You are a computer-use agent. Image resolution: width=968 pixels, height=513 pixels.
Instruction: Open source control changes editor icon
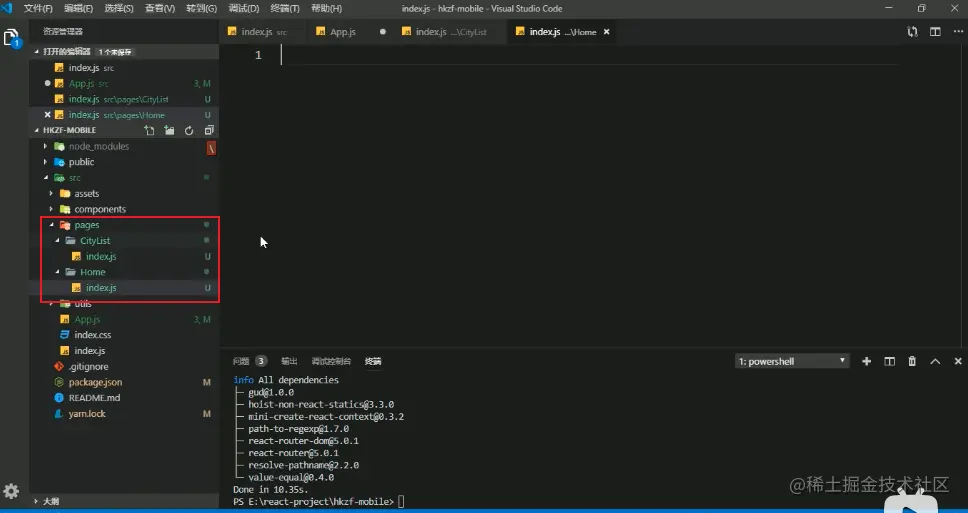[x=912, y=32]
